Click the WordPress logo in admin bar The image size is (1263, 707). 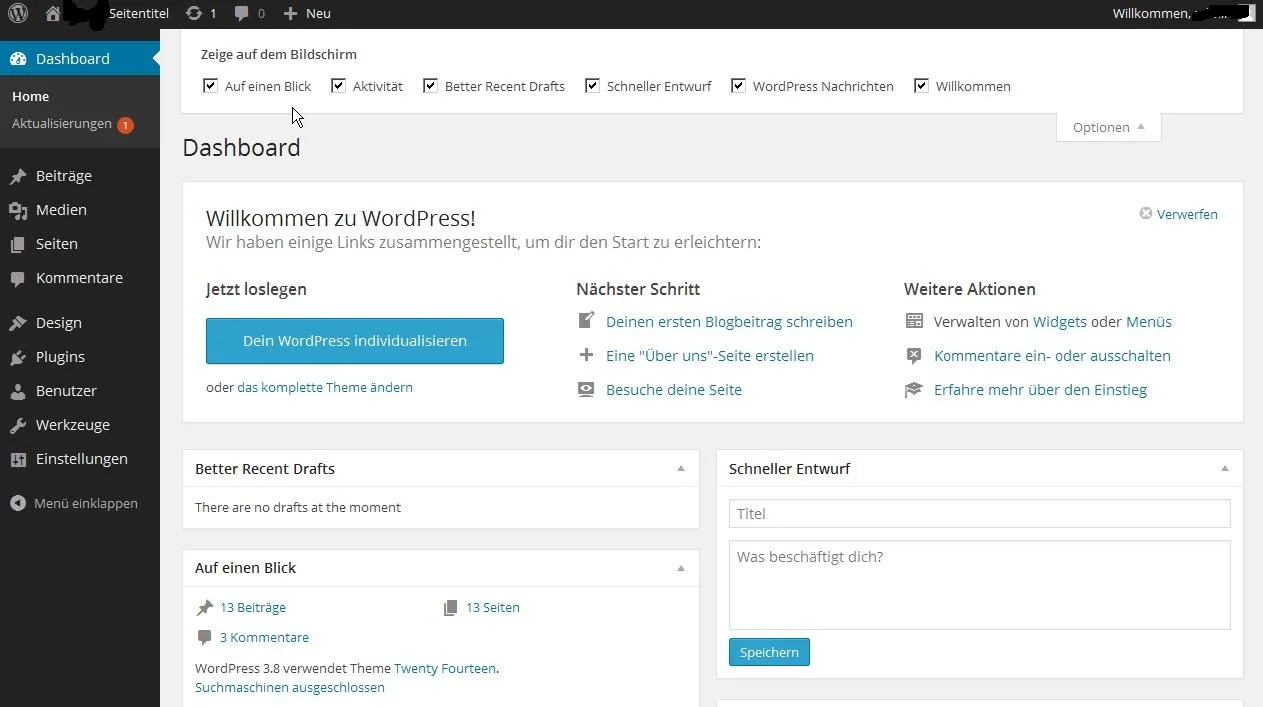[18, 13]
